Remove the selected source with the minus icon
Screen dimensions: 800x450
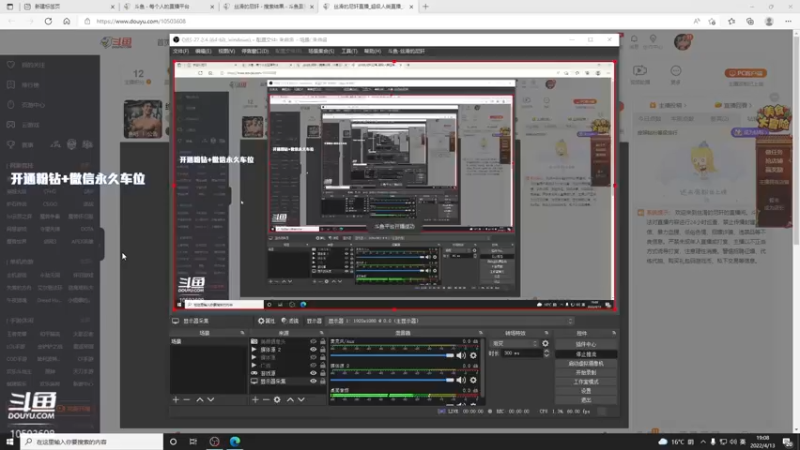[266, 399]
